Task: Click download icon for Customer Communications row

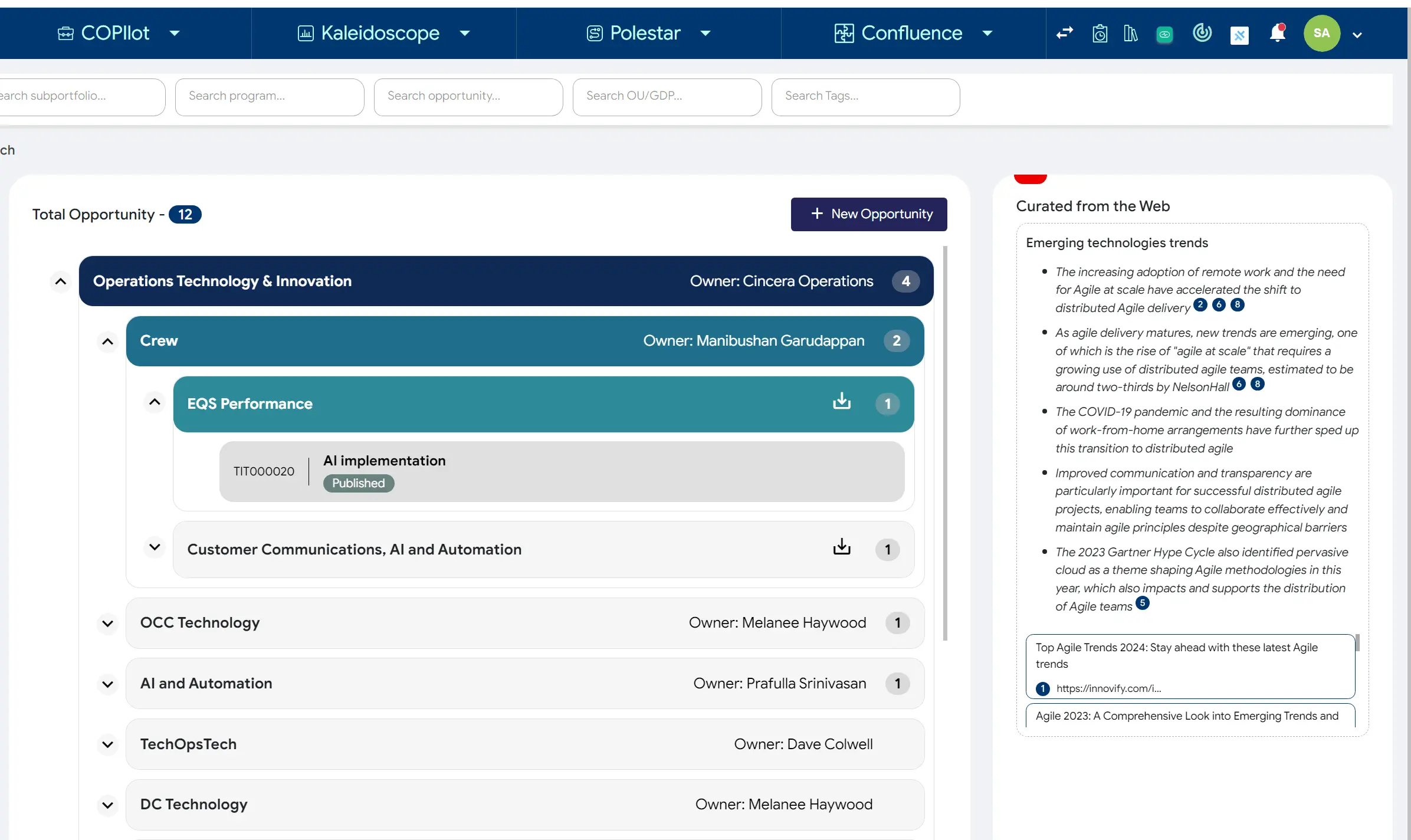Action: 842,547
